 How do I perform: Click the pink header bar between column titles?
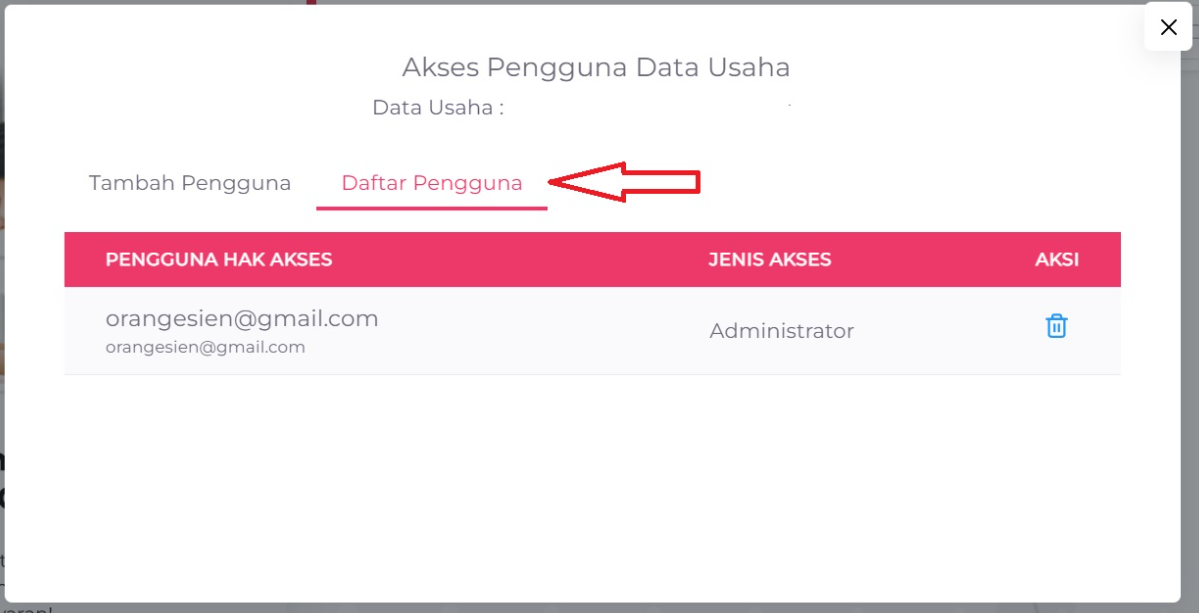click(520, 260)
